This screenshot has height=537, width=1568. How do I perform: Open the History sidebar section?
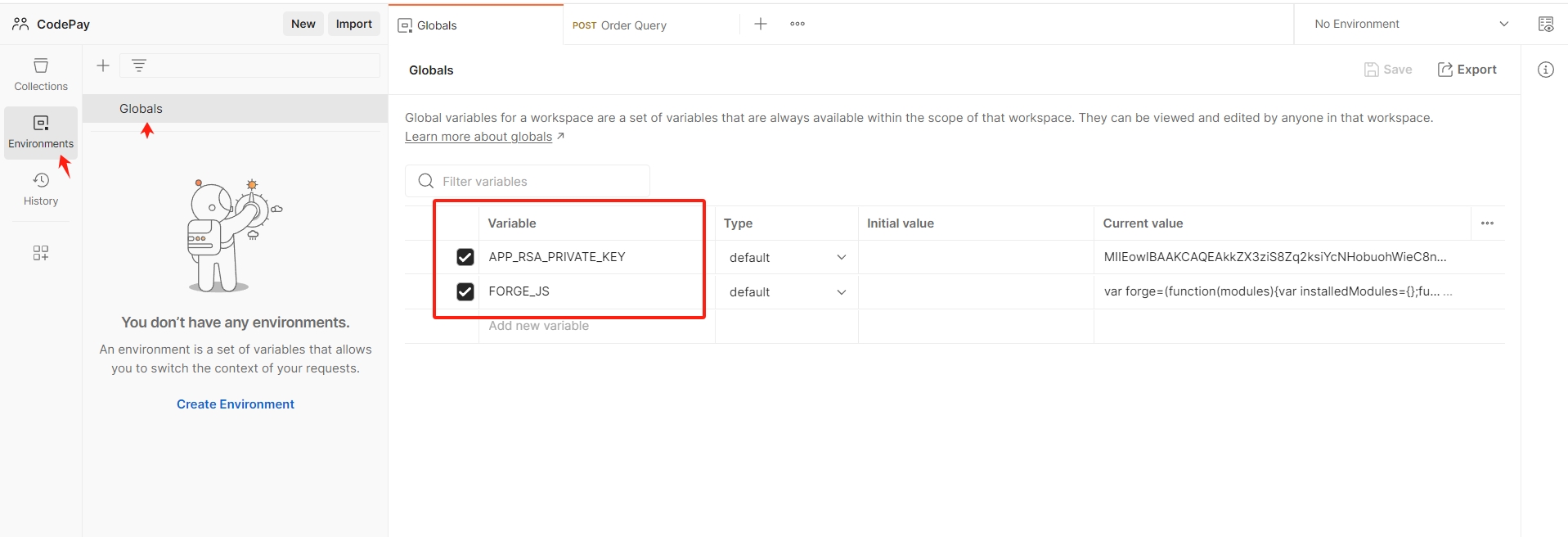click(41, 189)
